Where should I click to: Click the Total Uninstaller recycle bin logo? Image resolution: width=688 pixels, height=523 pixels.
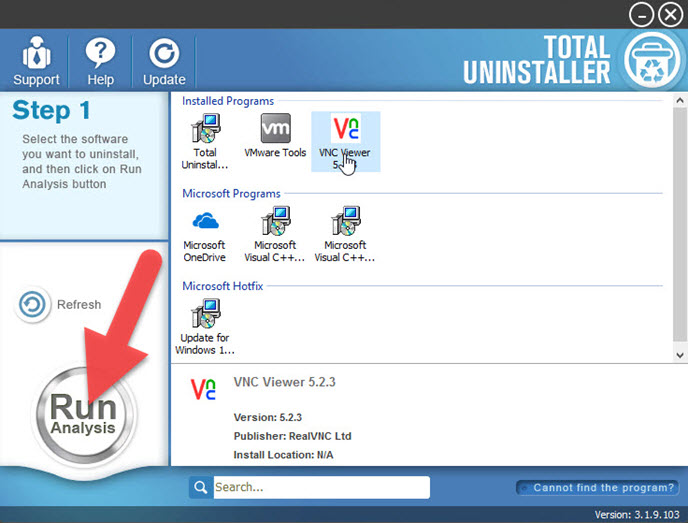(652, 59)
